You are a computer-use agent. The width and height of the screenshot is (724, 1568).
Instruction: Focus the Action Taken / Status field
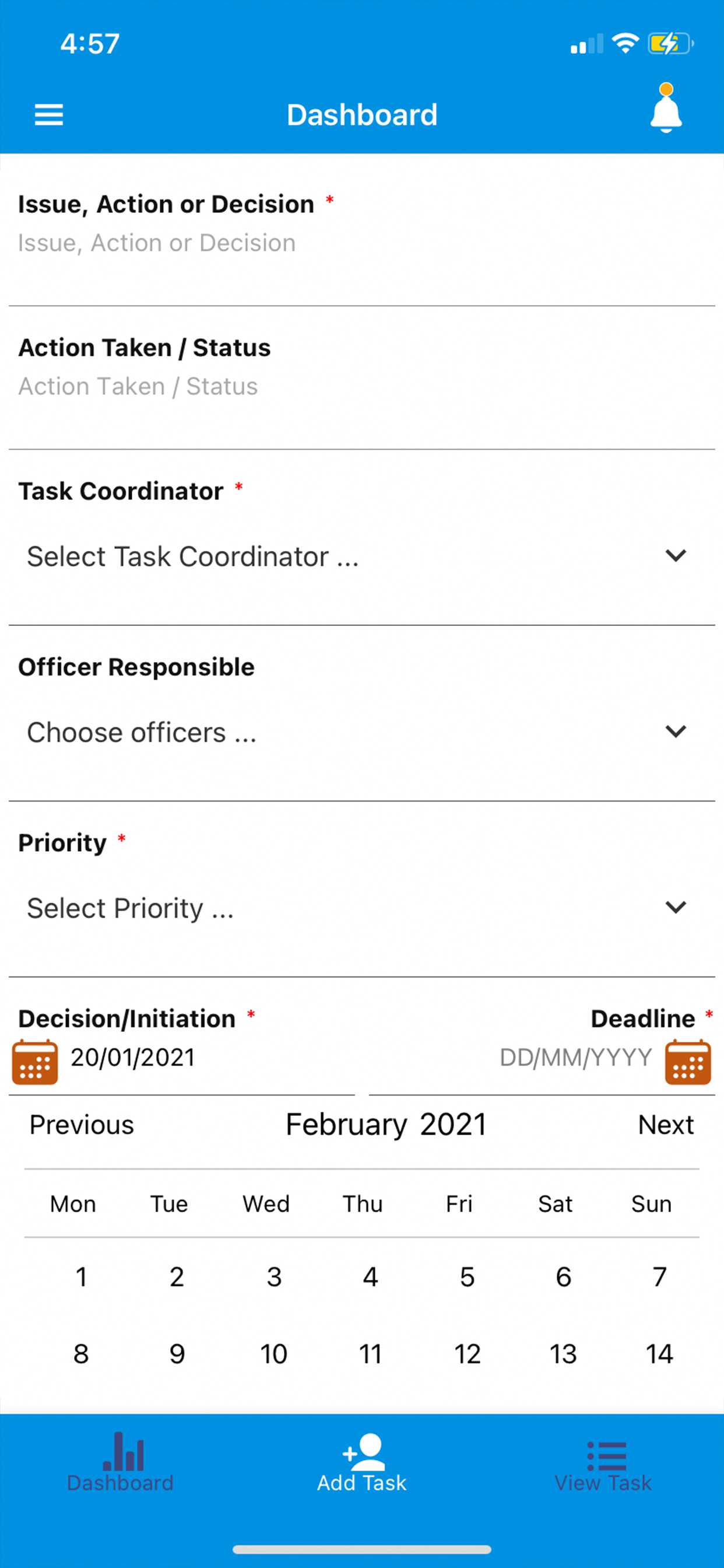(362, 387)
